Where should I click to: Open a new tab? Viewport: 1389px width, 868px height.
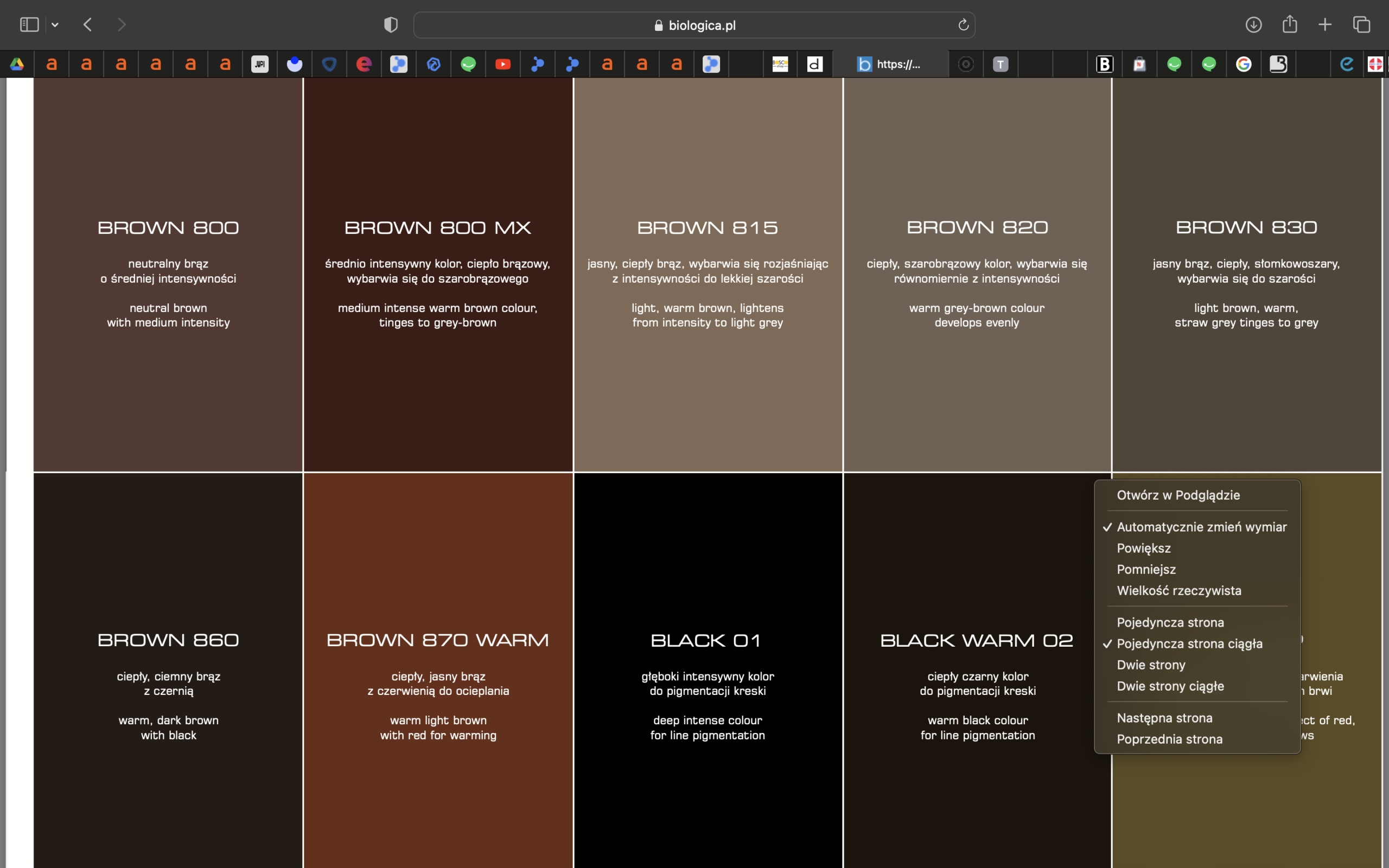point(1325,25)
